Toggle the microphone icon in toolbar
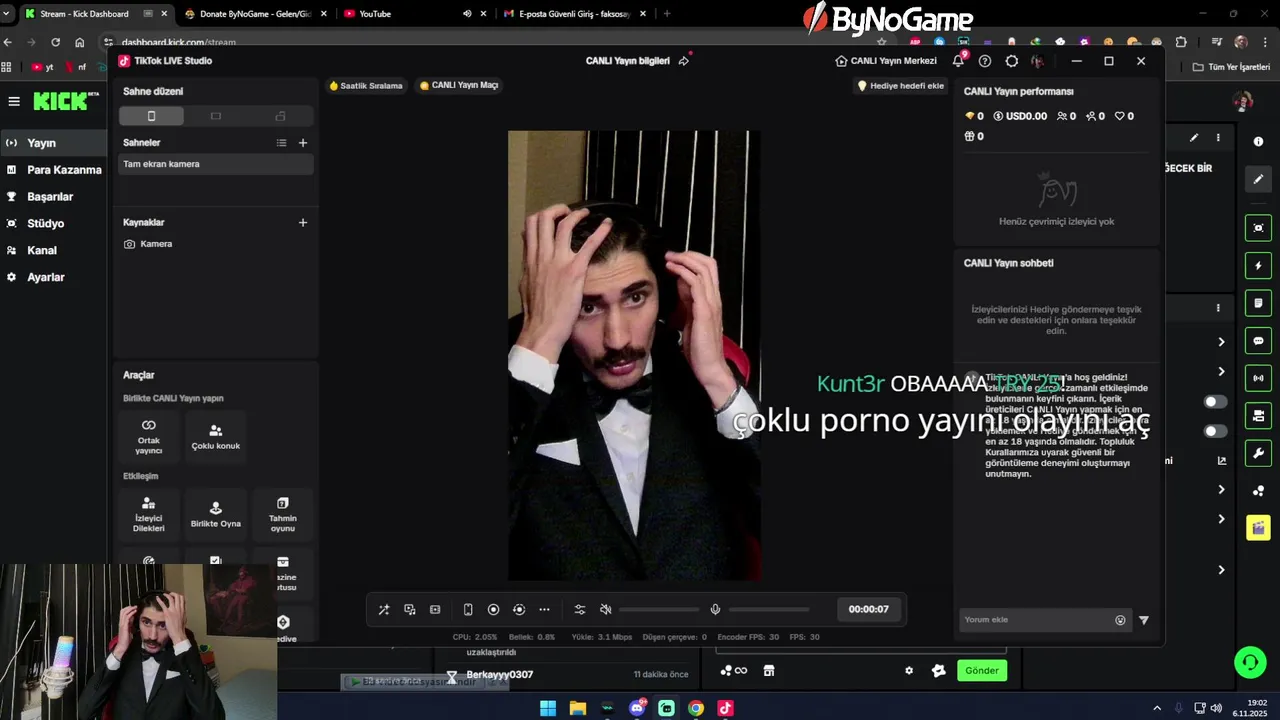This screenshot has height=720, width=1280. tap(715, 609)
